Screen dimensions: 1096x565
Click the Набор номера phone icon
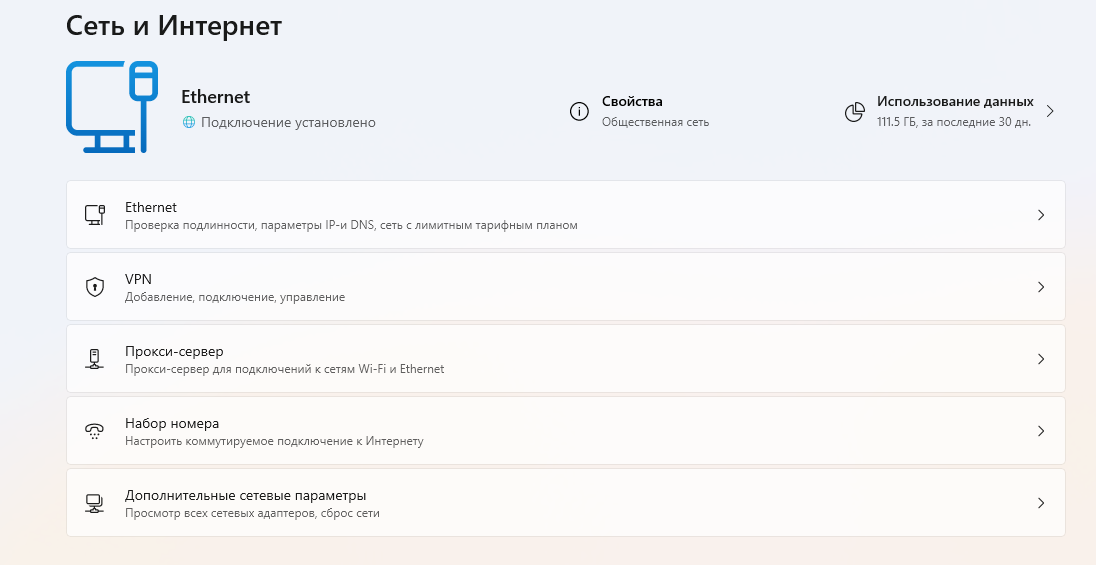95,431
